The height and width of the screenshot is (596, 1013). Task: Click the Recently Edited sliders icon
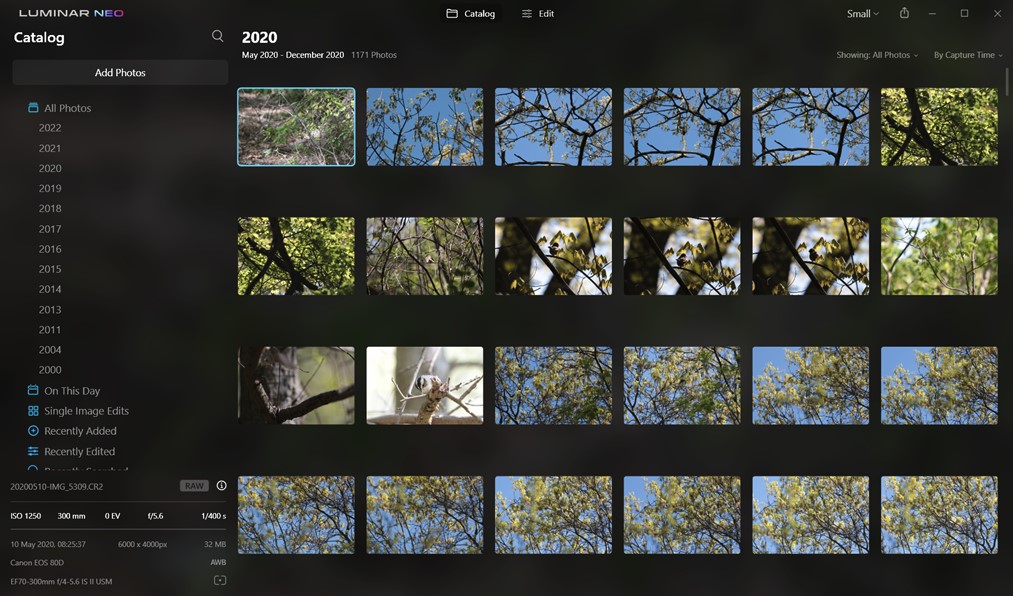click(33, 452)
